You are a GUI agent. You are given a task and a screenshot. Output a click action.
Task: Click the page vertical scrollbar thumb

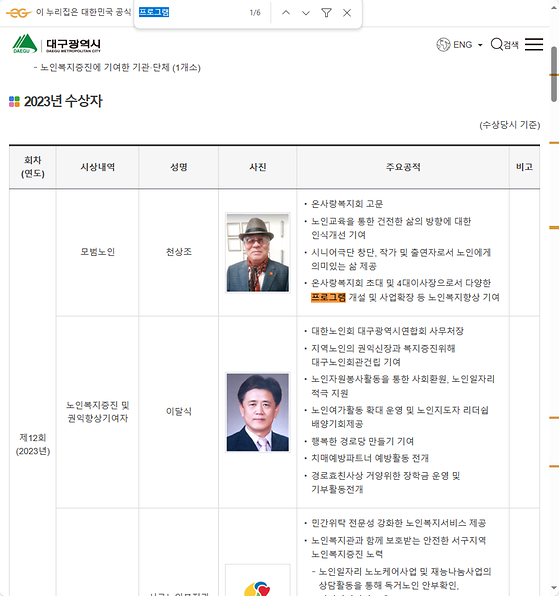(554, 74)
